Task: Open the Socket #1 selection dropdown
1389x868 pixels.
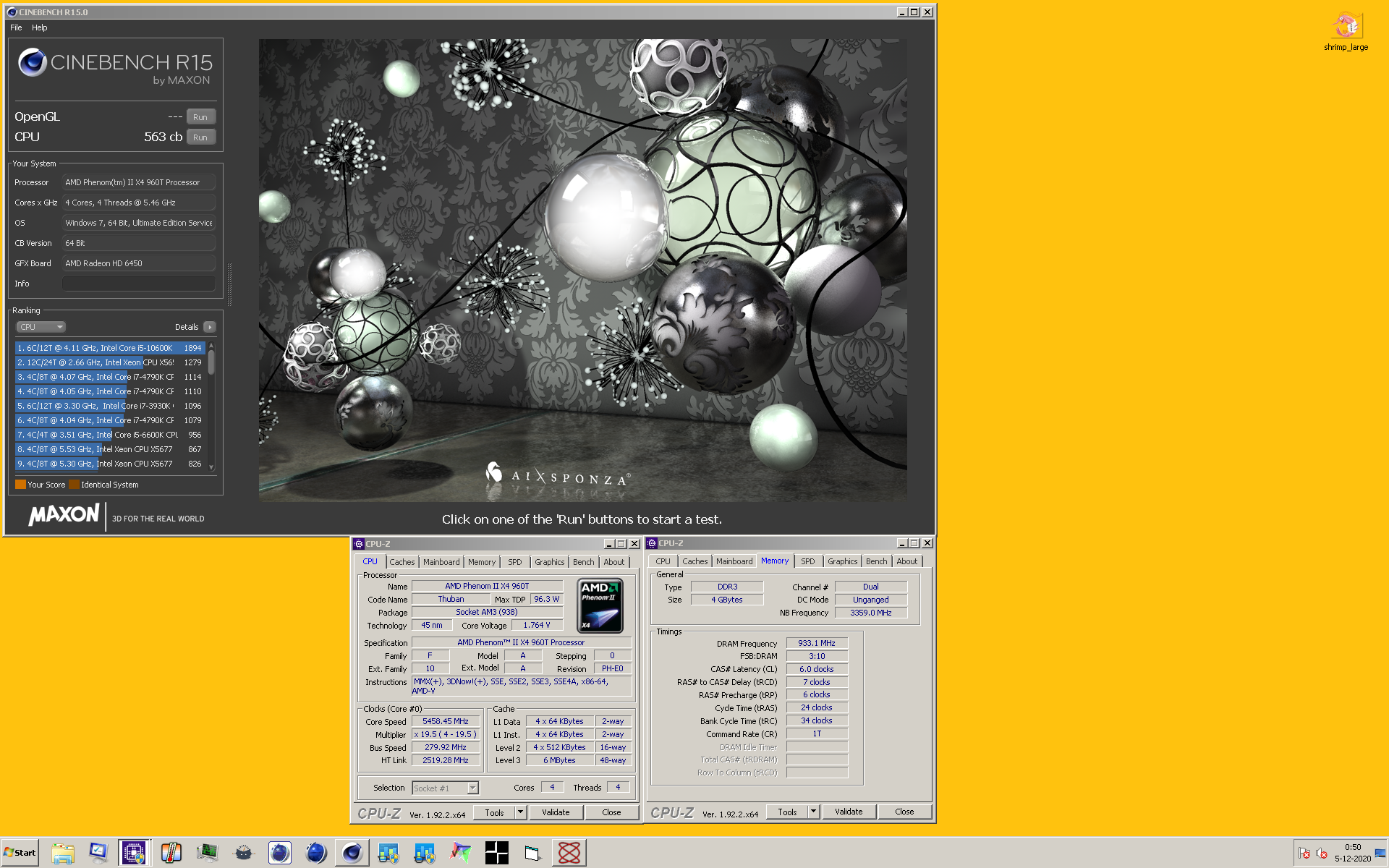Action: (445, 788)
